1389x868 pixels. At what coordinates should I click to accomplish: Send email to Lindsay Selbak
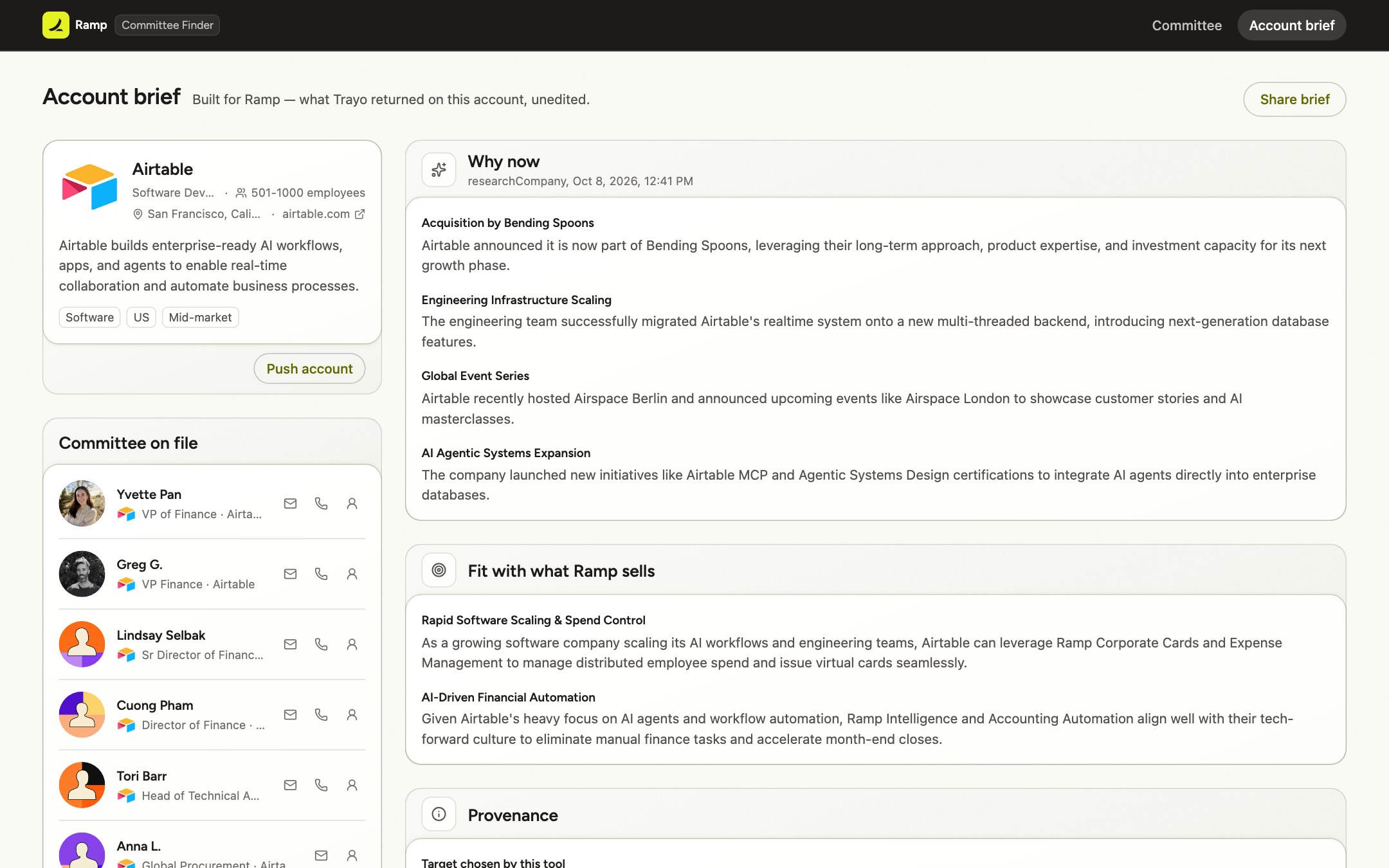coord(290,644)
